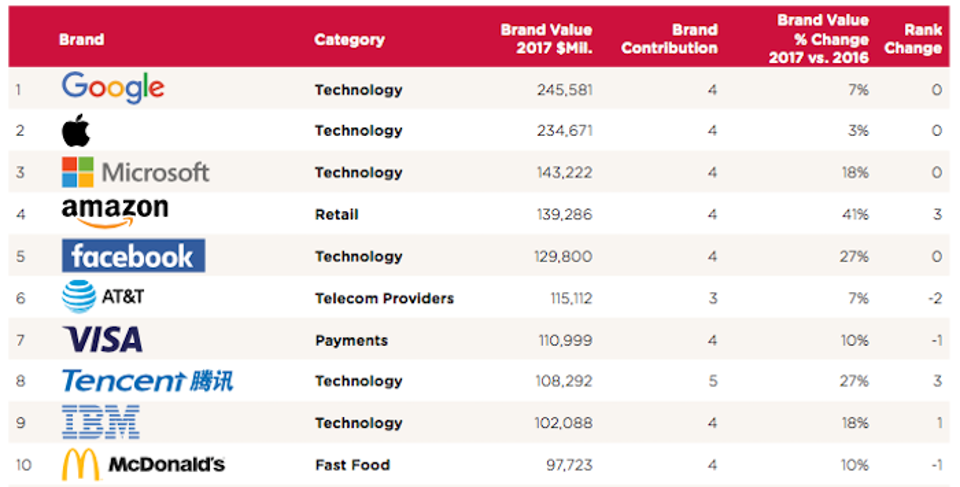Viewport: 960px width, 487px height.
Task: Click the McDonald's golden arches logo
Action: click(x=80, y=464)
